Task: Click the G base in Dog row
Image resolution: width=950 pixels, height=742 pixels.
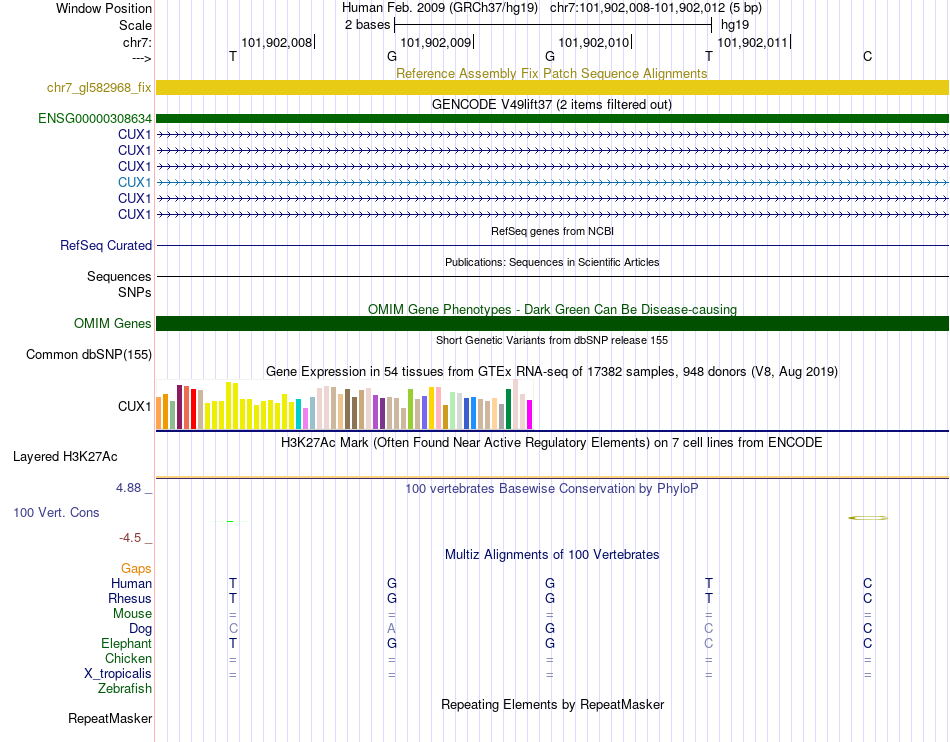Action: coord(550,629)
